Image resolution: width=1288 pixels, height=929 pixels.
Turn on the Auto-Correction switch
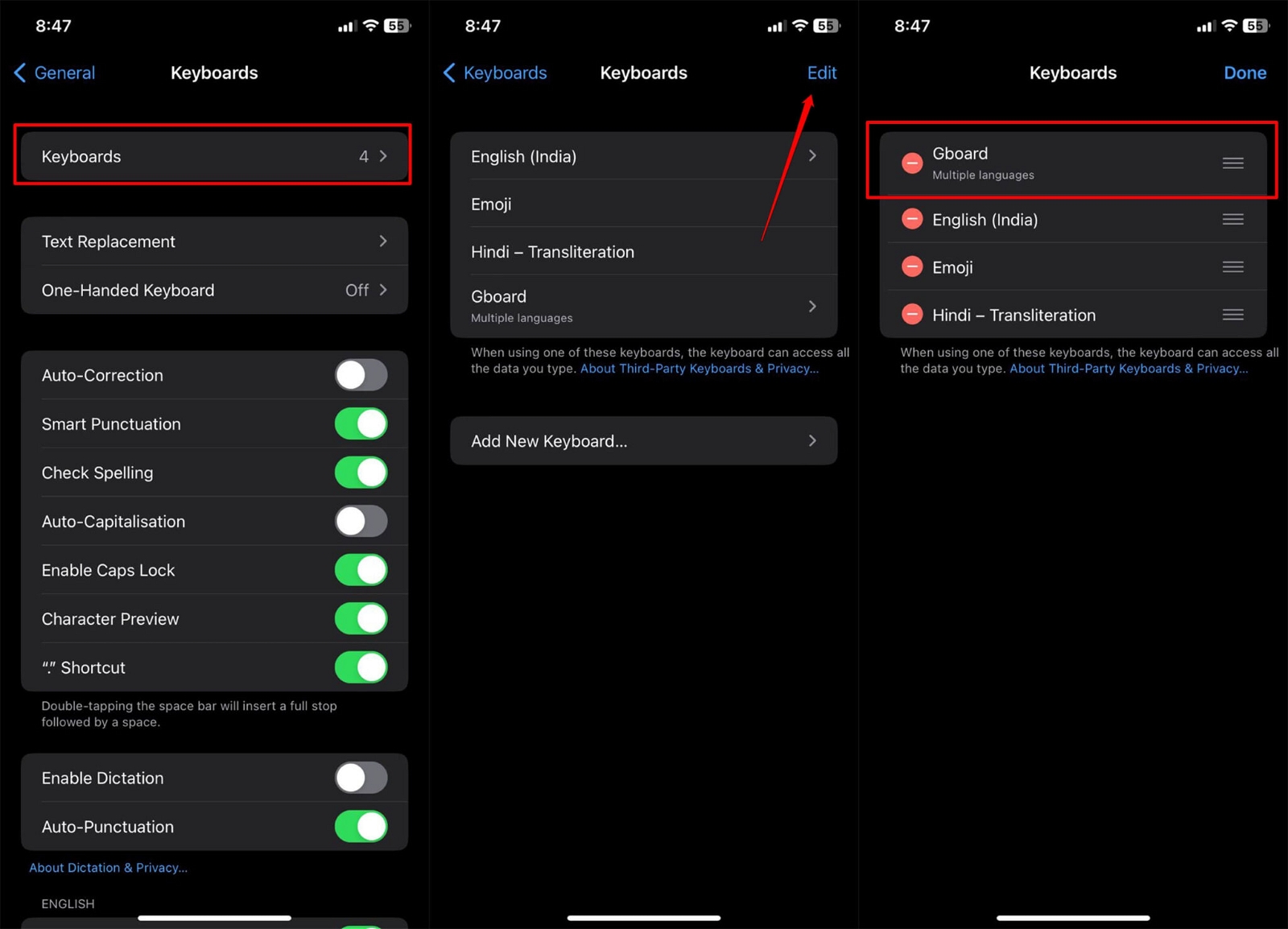coord(361,375)
